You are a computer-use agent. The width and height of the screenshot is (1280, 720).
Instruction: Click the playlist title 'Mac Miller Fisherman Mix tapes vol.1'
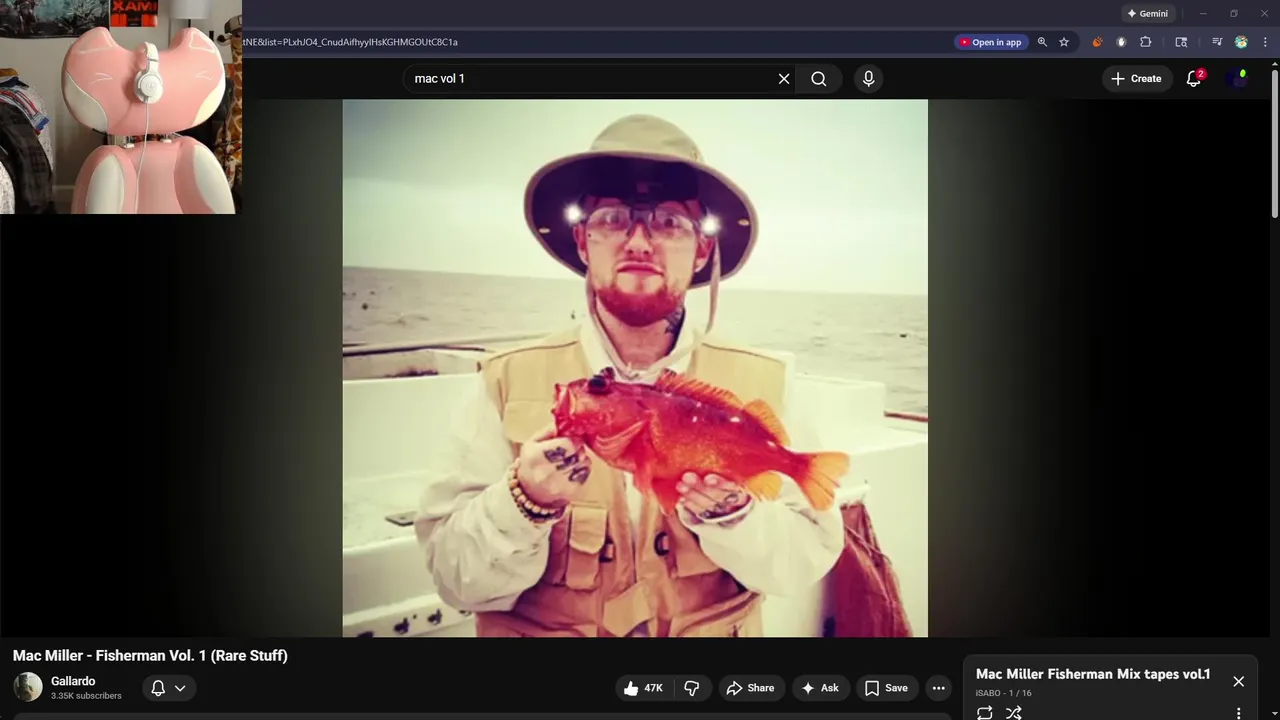pyautogui.click(x=1093, y=674)
